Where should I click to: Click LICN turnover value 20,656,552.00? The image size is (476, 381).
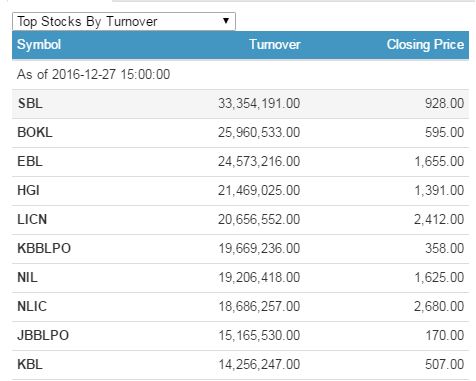click(x=259, y=219)
